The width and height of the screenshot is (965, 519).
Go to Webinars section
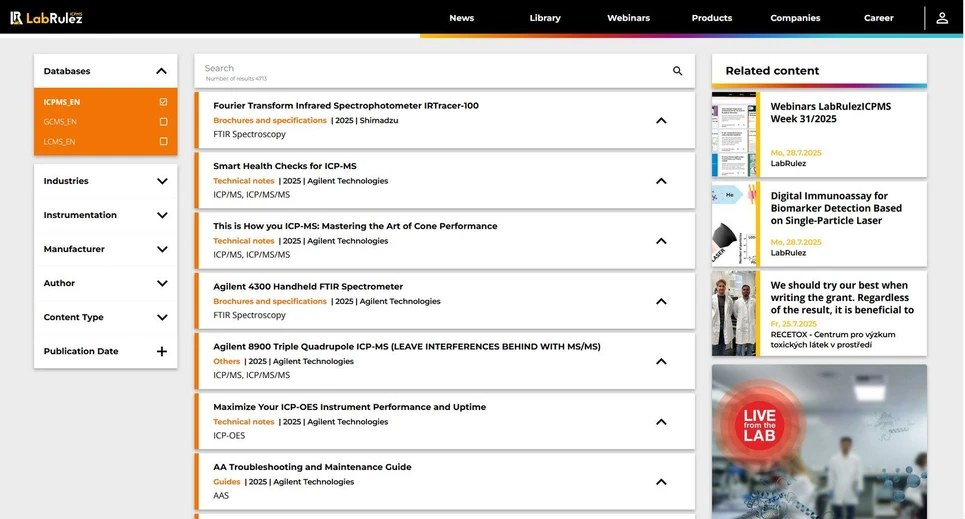[x=628, y=18]
